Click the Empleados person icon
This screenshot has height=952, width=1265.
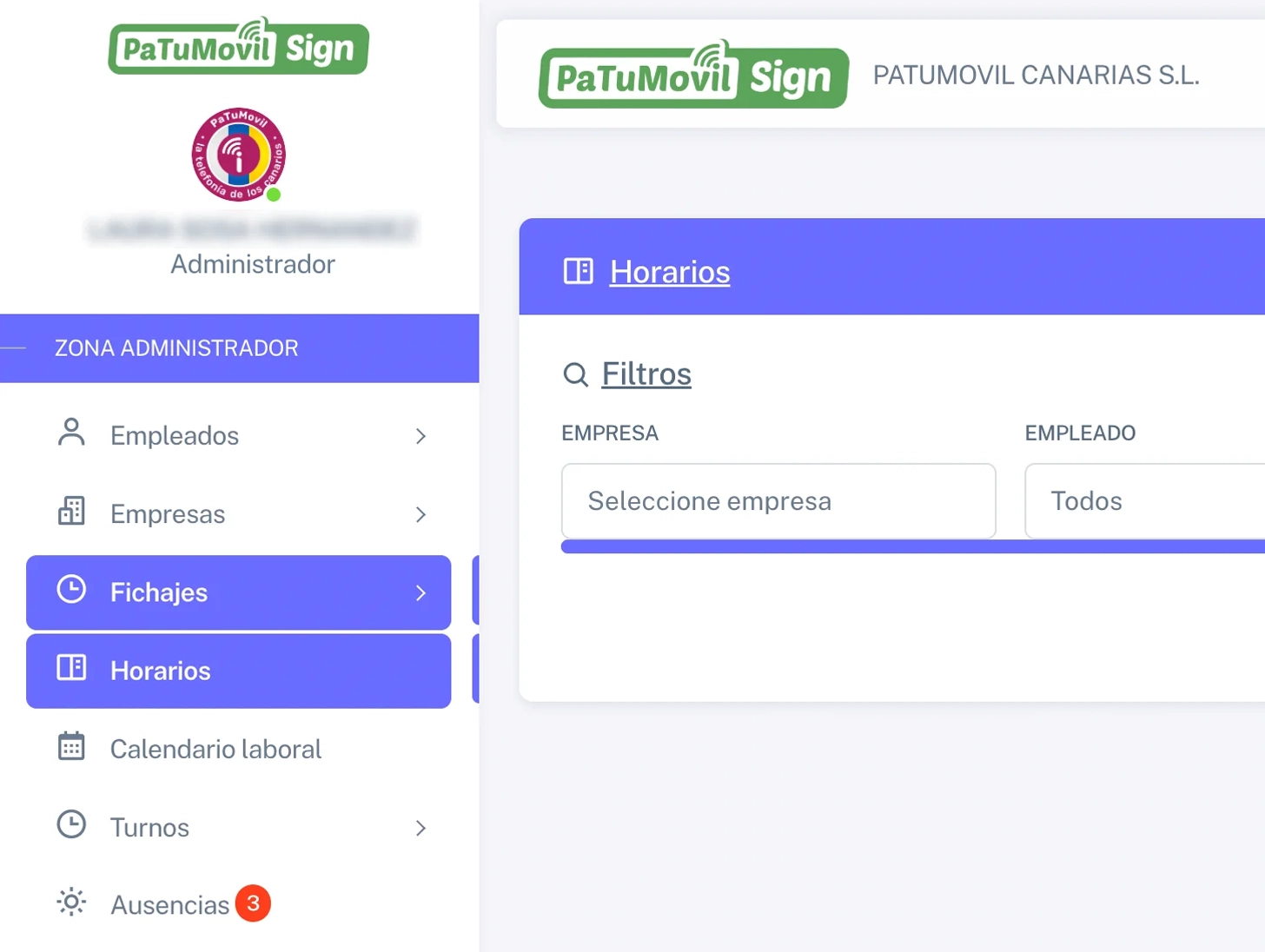tap(71, 433)
